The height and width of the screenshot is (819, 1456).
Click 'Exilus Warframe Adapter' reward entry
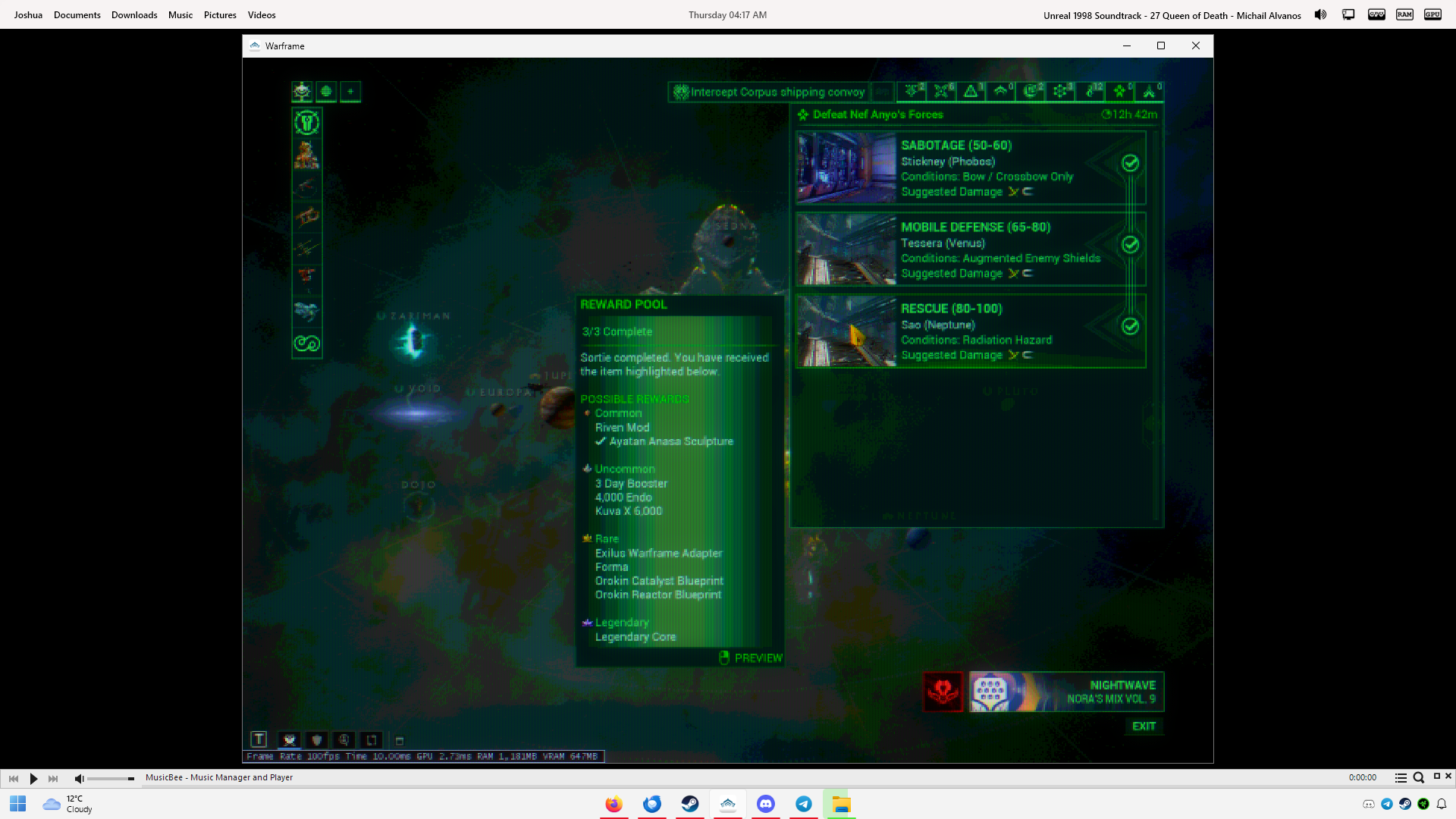pyautogui.click(x=658, y=553)
